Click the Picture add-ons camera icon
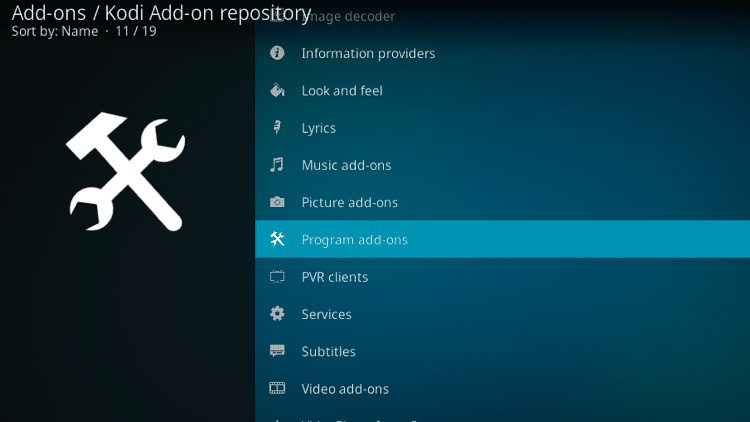 278,203
